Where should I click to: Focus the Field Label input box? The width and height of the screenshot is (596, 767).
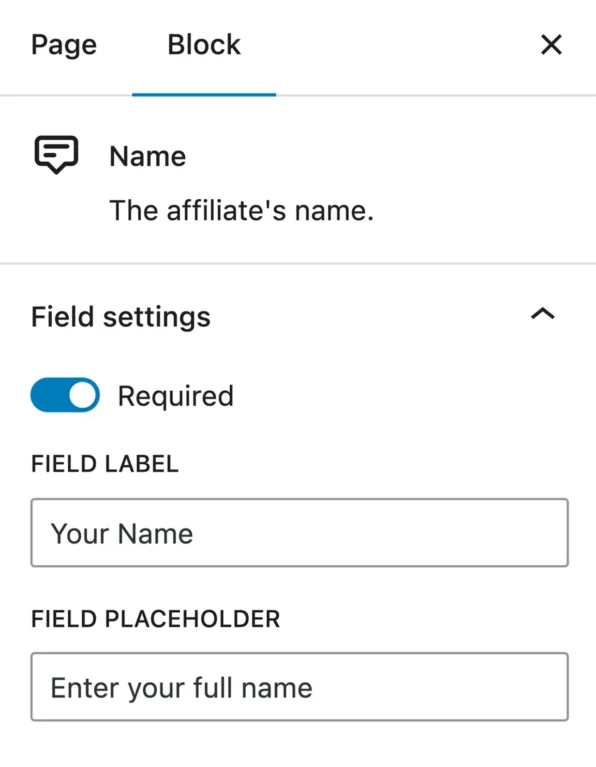point(299,533)
